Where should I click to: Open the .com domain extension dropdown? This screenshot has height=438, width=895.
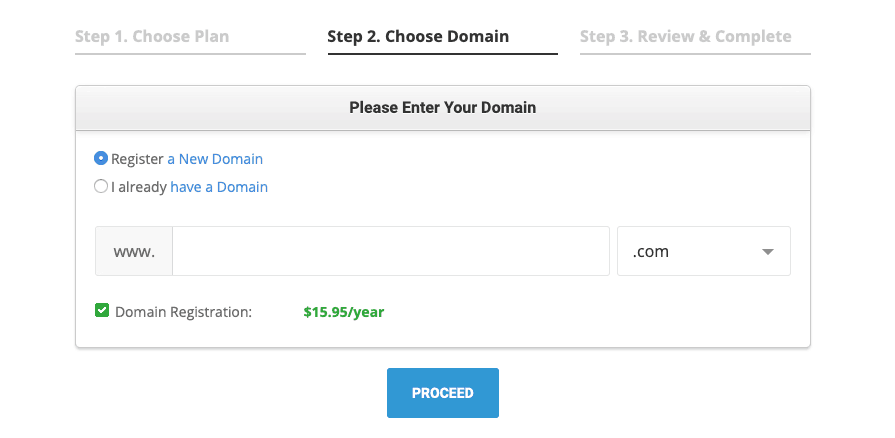pyautogui.click(x=703, y=251)
